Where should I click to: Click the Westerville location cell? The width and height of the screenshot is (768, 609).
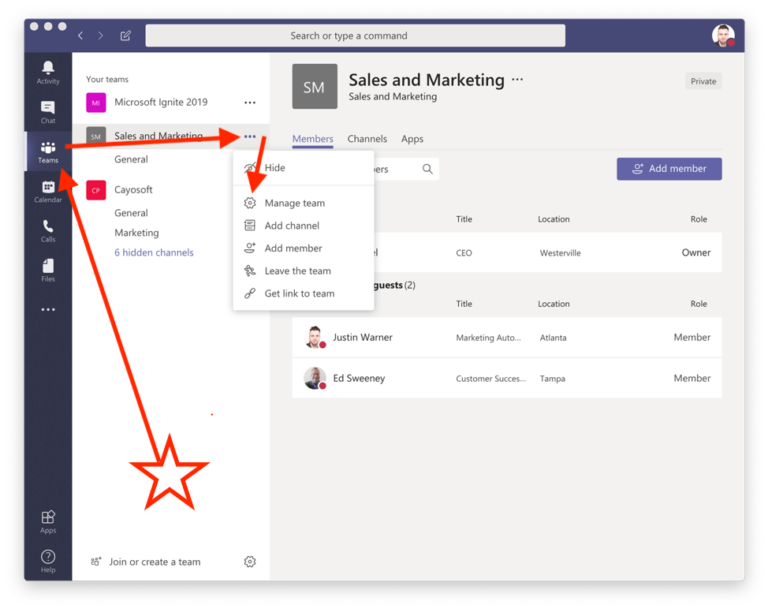560,253
